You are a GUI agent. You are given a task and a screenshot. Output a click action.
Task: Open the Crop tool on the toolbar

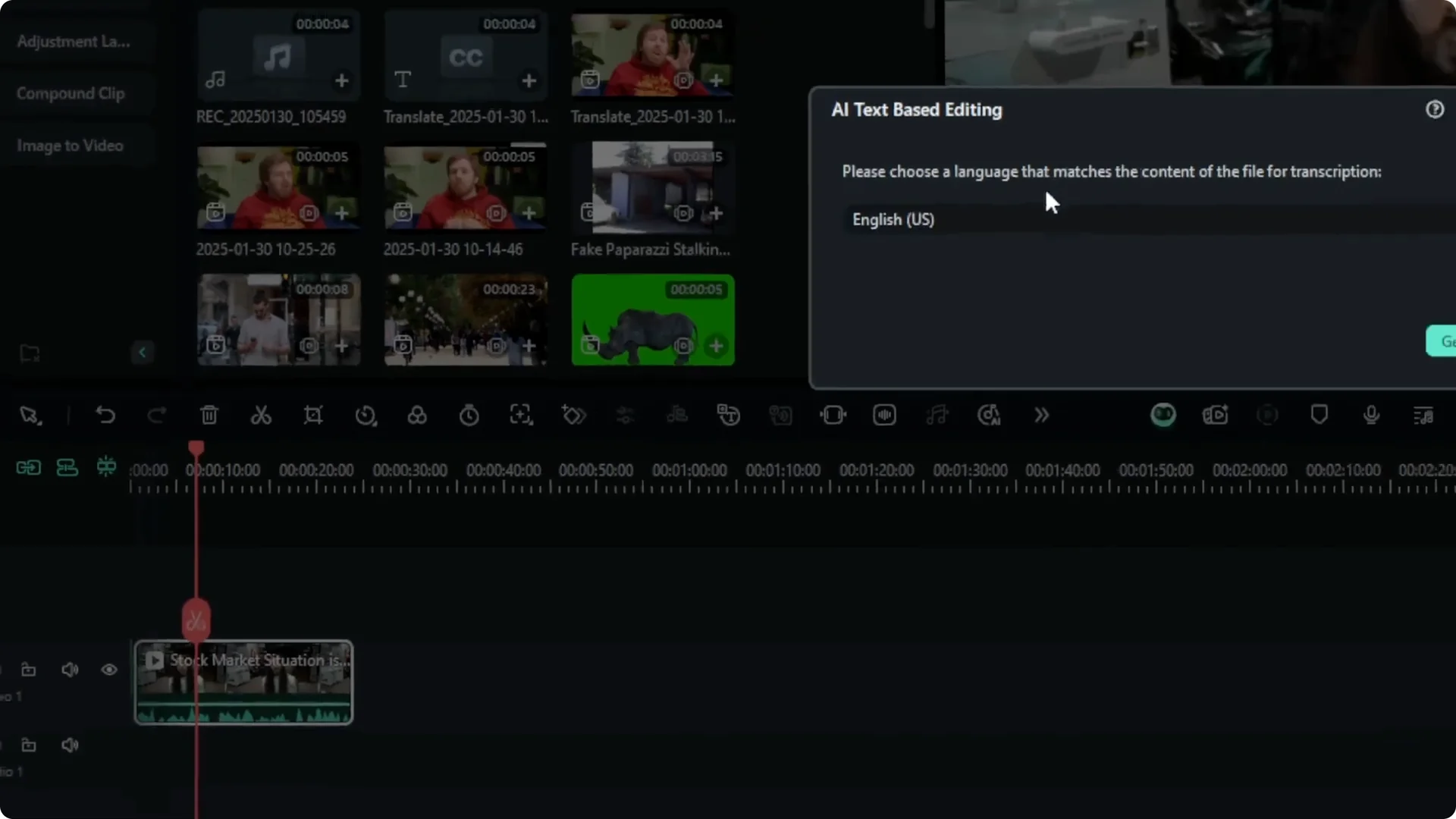[313, 415]
